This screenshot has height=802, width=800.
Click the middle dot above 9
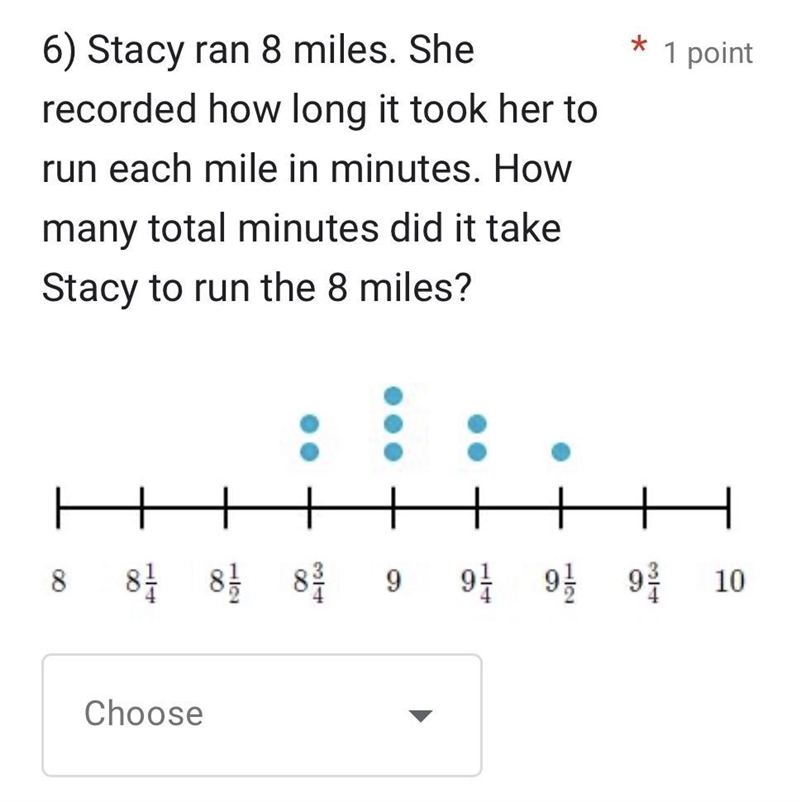coord(393,424)
